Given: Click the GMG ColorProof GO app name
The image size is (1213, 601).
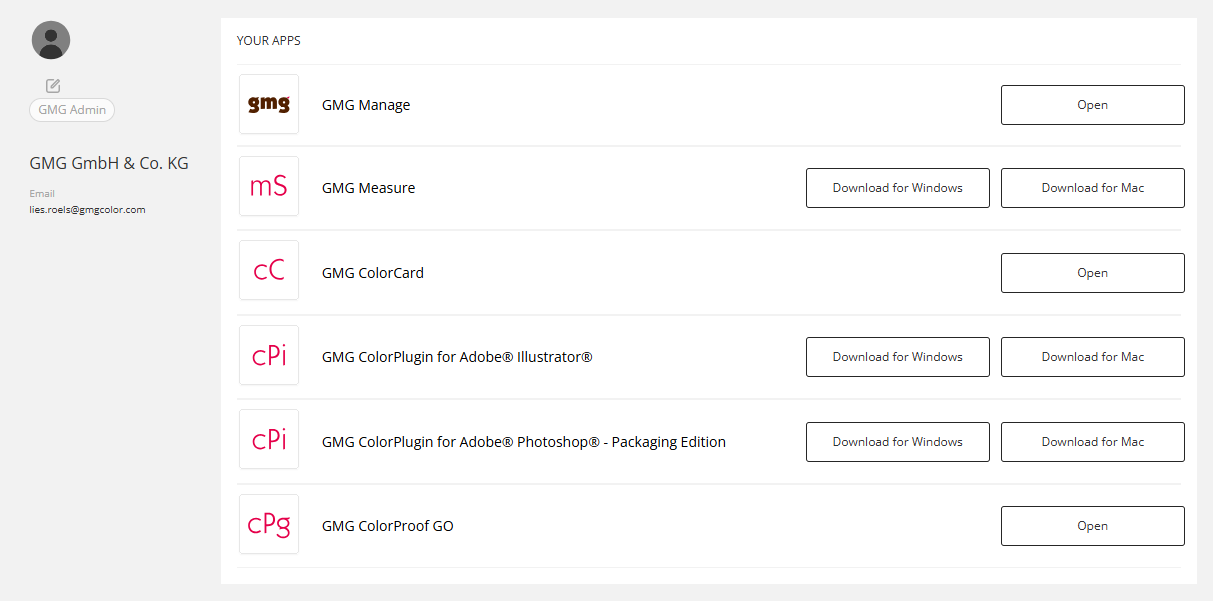Looking at the screenshot, I should click(x=388, y=526).
